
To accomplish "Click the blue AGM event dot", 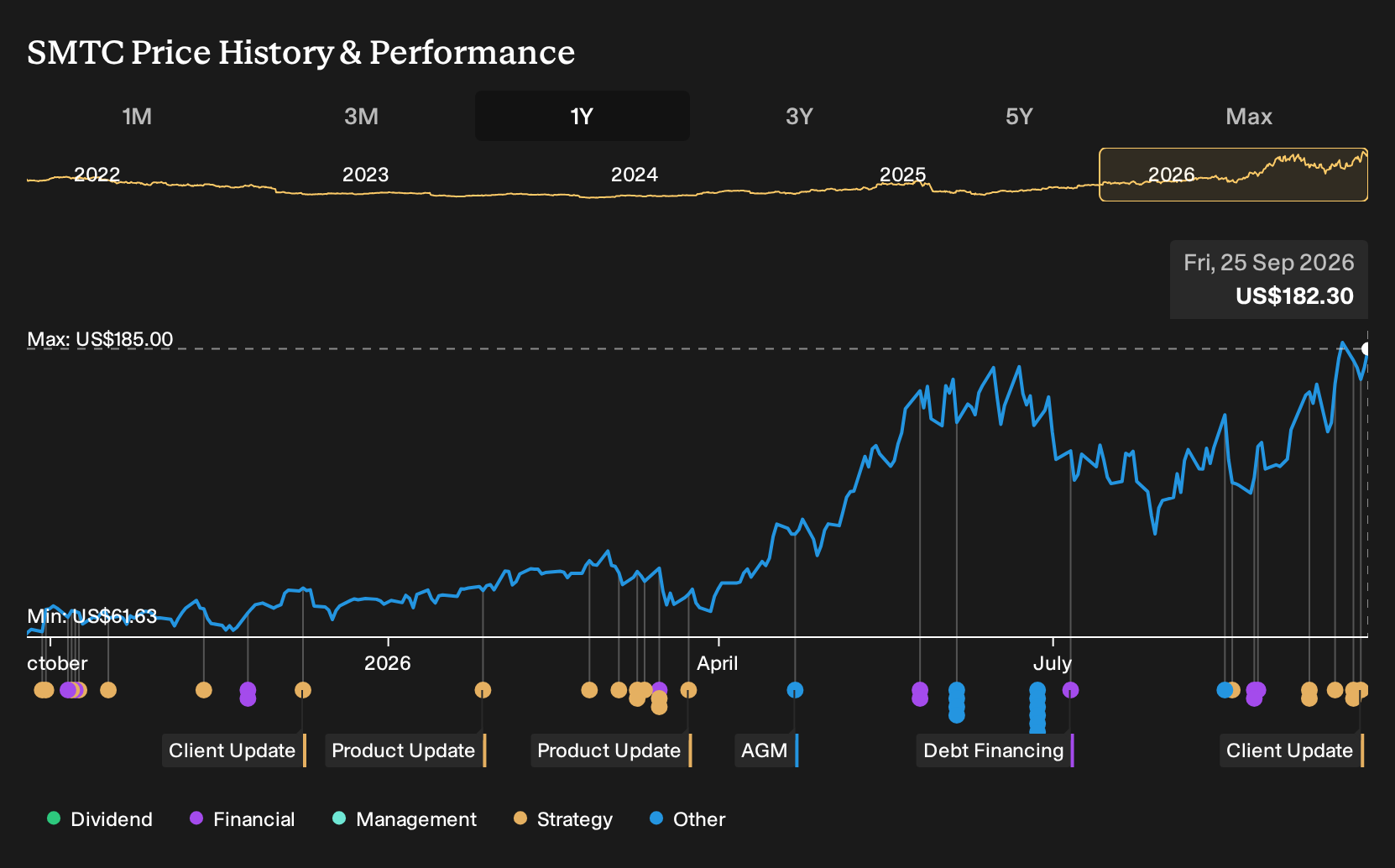I will pyautogui.click(x=795, y=690).
